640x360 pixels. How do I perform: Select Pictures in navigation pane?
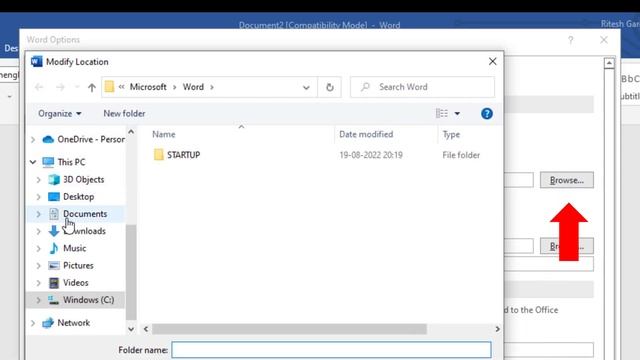(x=78, y=265)
